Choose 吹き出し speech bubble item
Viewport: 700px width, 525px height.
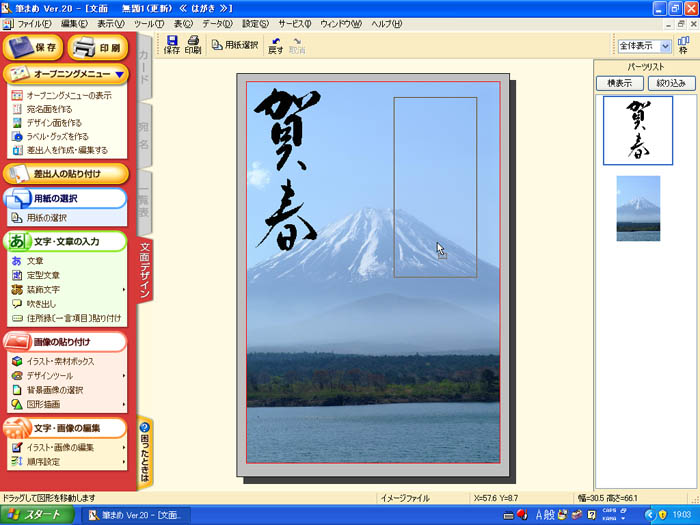[41, 304]
